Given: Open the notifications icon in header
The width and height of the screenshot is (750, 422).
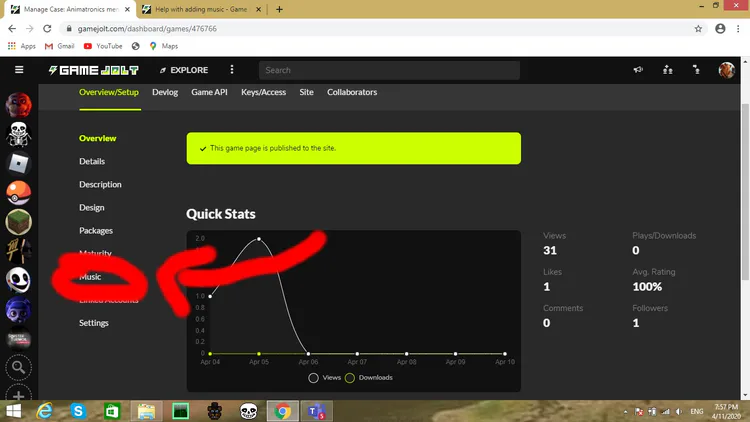Looking at the screenshot, I should tap(696, 70).
